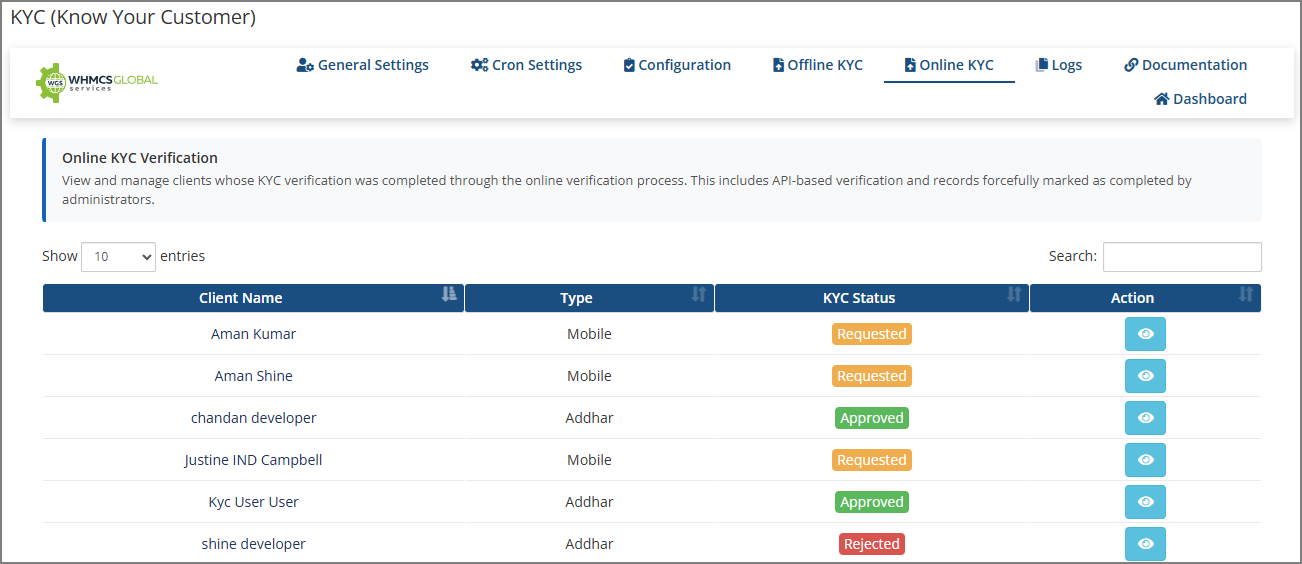1302x564 pixels.
Task: Switch to the Cron Settings tab
Action: (526, 65)
